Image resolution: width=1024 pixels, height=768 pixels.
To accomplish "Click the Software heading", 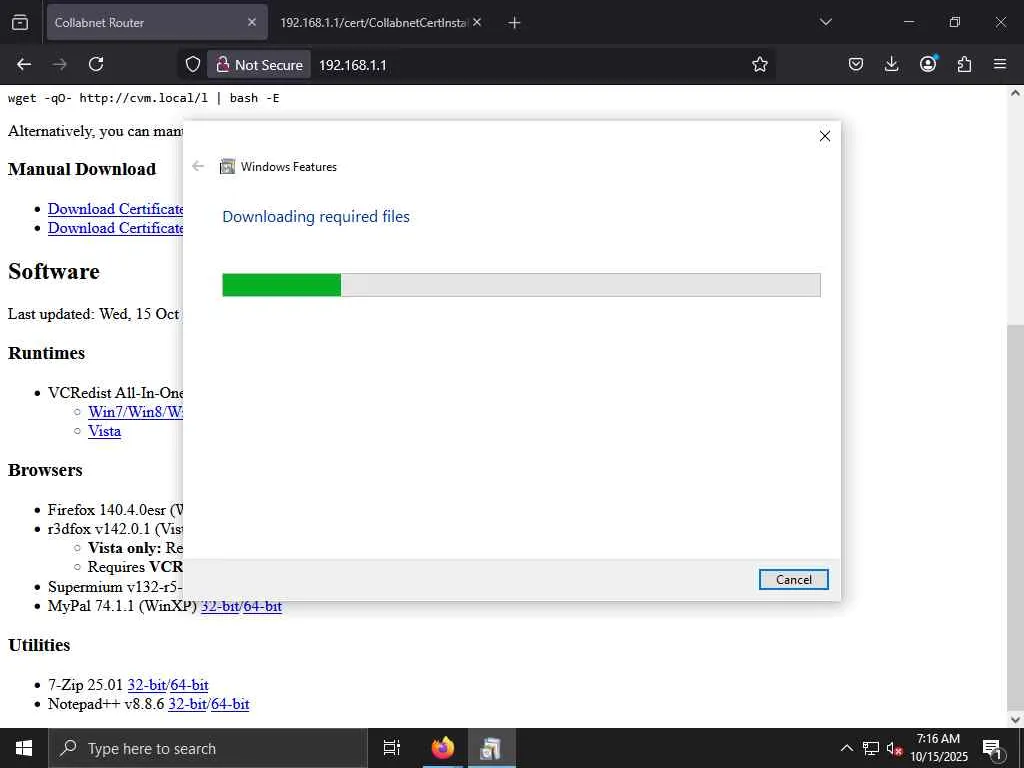I will click(54, 271).
